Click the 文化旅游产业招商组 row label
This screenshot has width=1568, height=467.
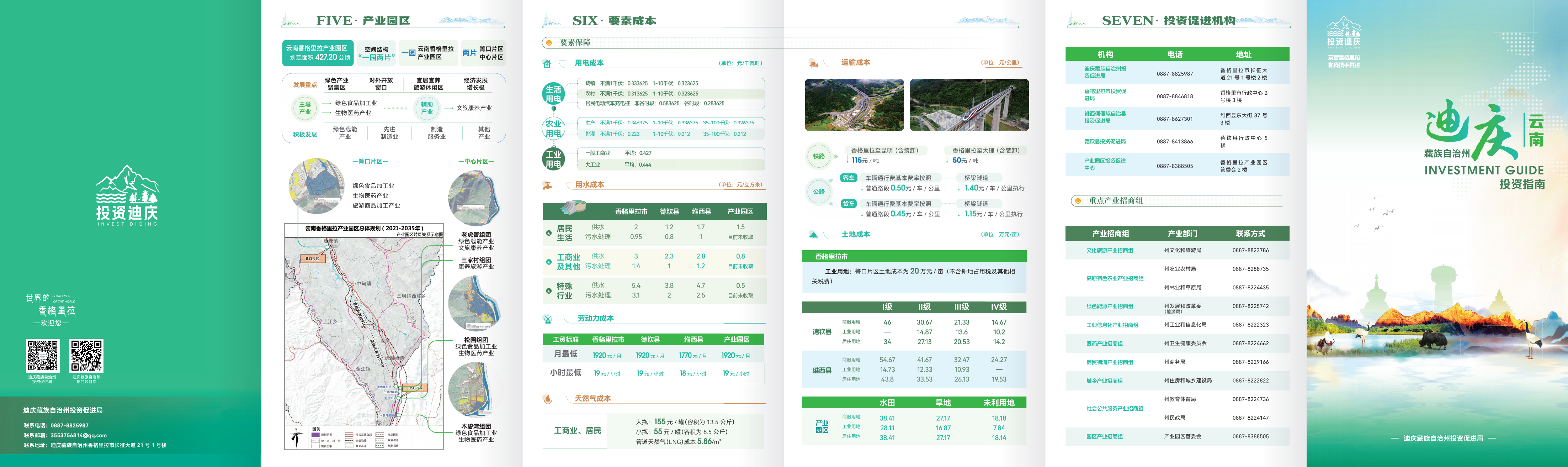[x=1110, y=250]
